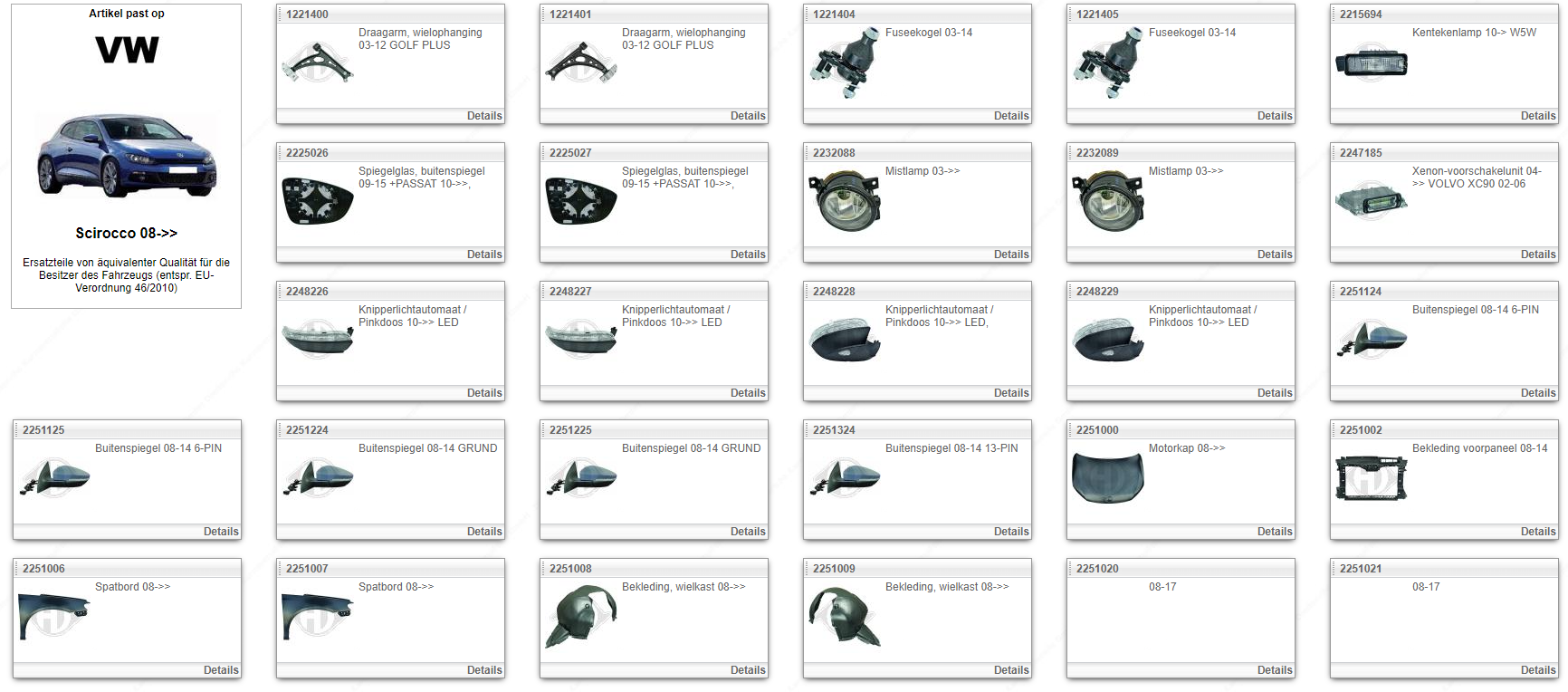Show Details for Buitenspiegel 2251125
Image resolution: width=1568 pixels, height=692 pixels.
(x=220, y=532)
